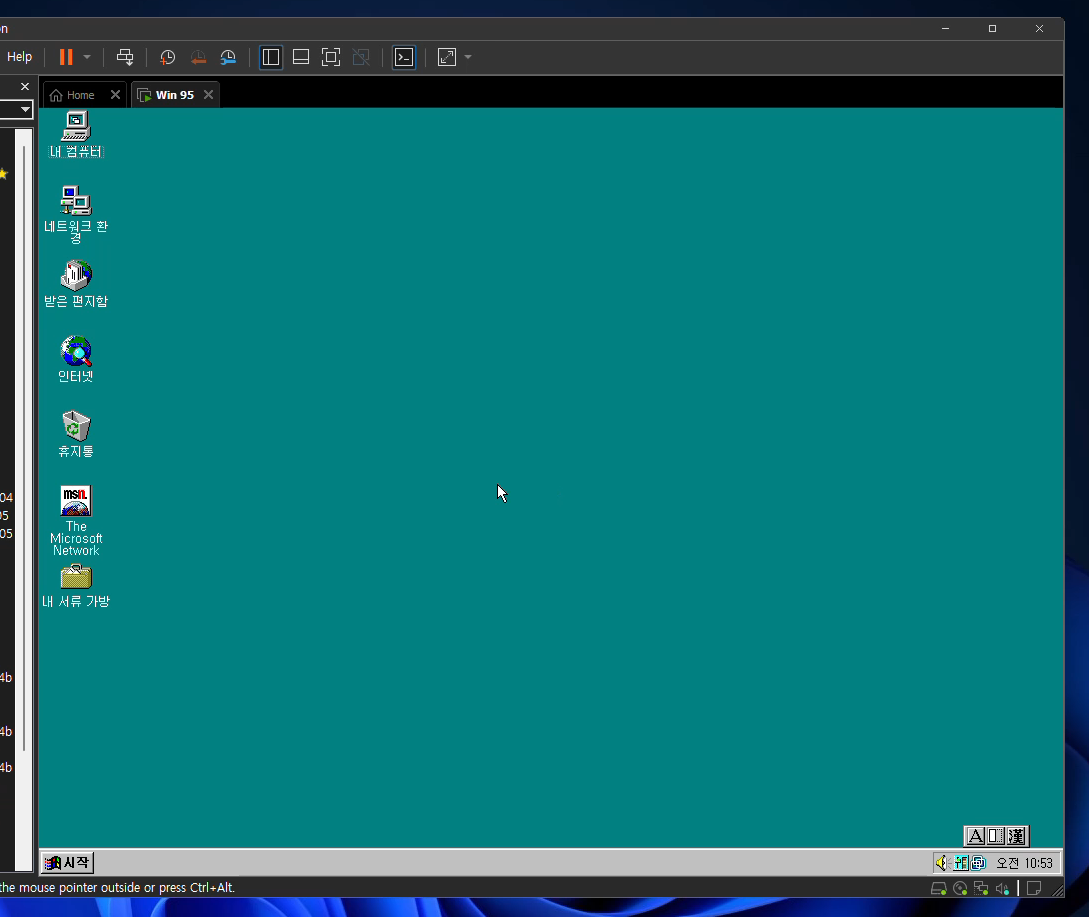Close the library side panel
The width and height of the screenshot is (1089, 917).
pyautogui.click(x=25, y=86)
